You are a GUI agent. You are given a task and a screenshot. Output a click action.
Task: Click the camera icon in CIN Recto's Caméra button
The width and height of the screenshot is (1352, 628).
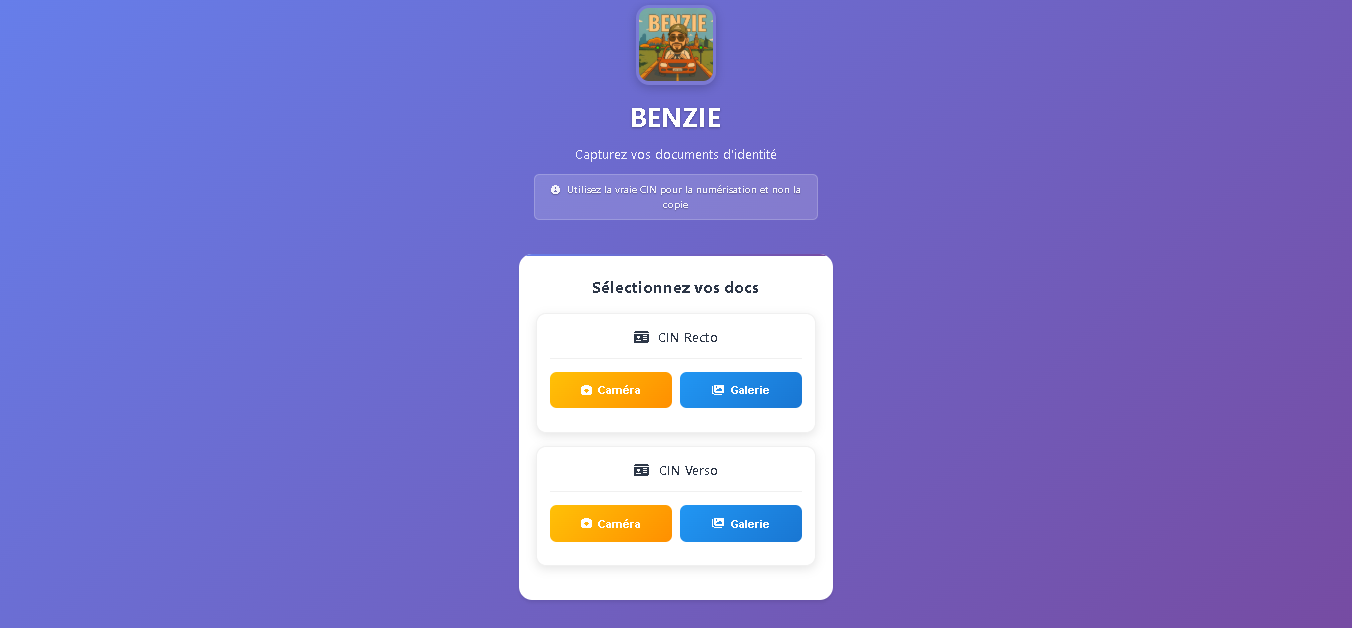click(x=587, y=390)
